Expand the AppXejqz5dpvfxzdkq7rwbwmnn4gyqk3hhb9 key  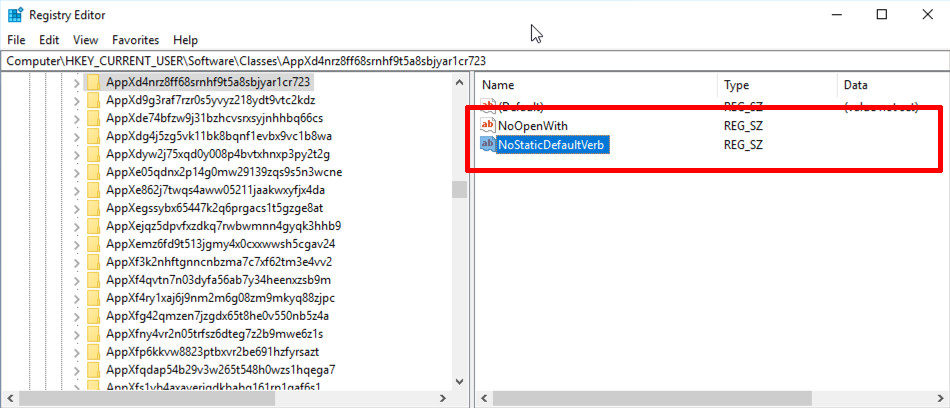coord(76,226)
